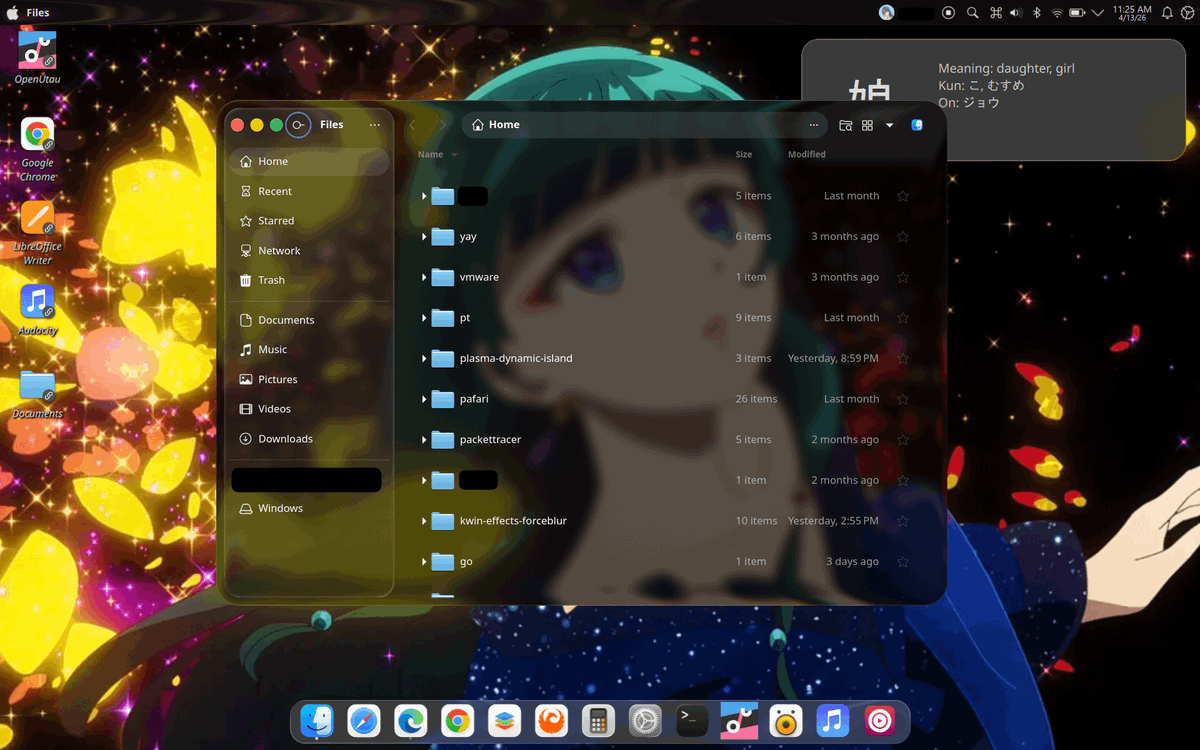1200x750 pixels.
Task: Open Downloads in the sidebar
Action: coord(309,439)
